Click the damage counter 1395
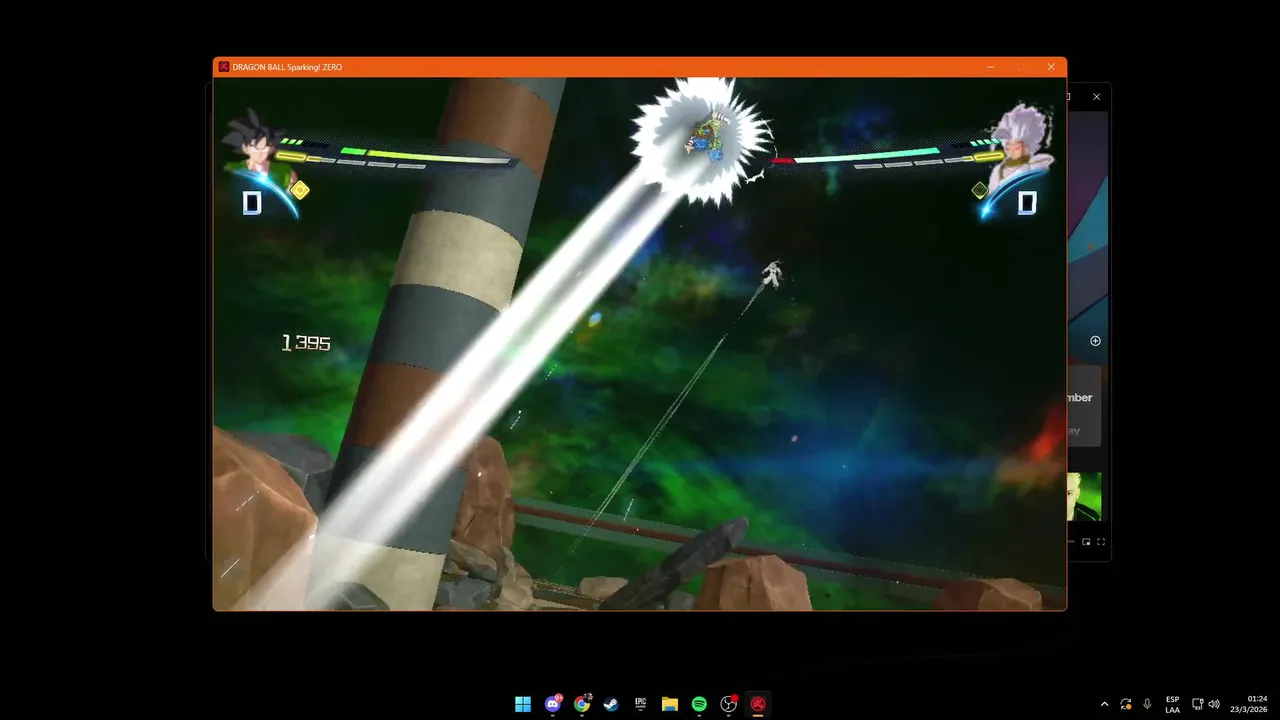 [306, 343]
